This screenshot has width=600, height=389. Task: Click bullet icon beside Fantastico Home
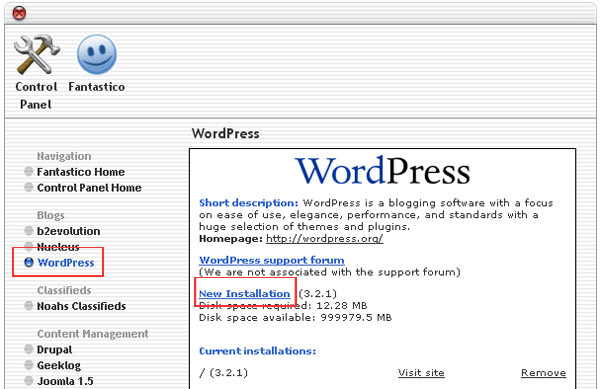coord(29,171)
